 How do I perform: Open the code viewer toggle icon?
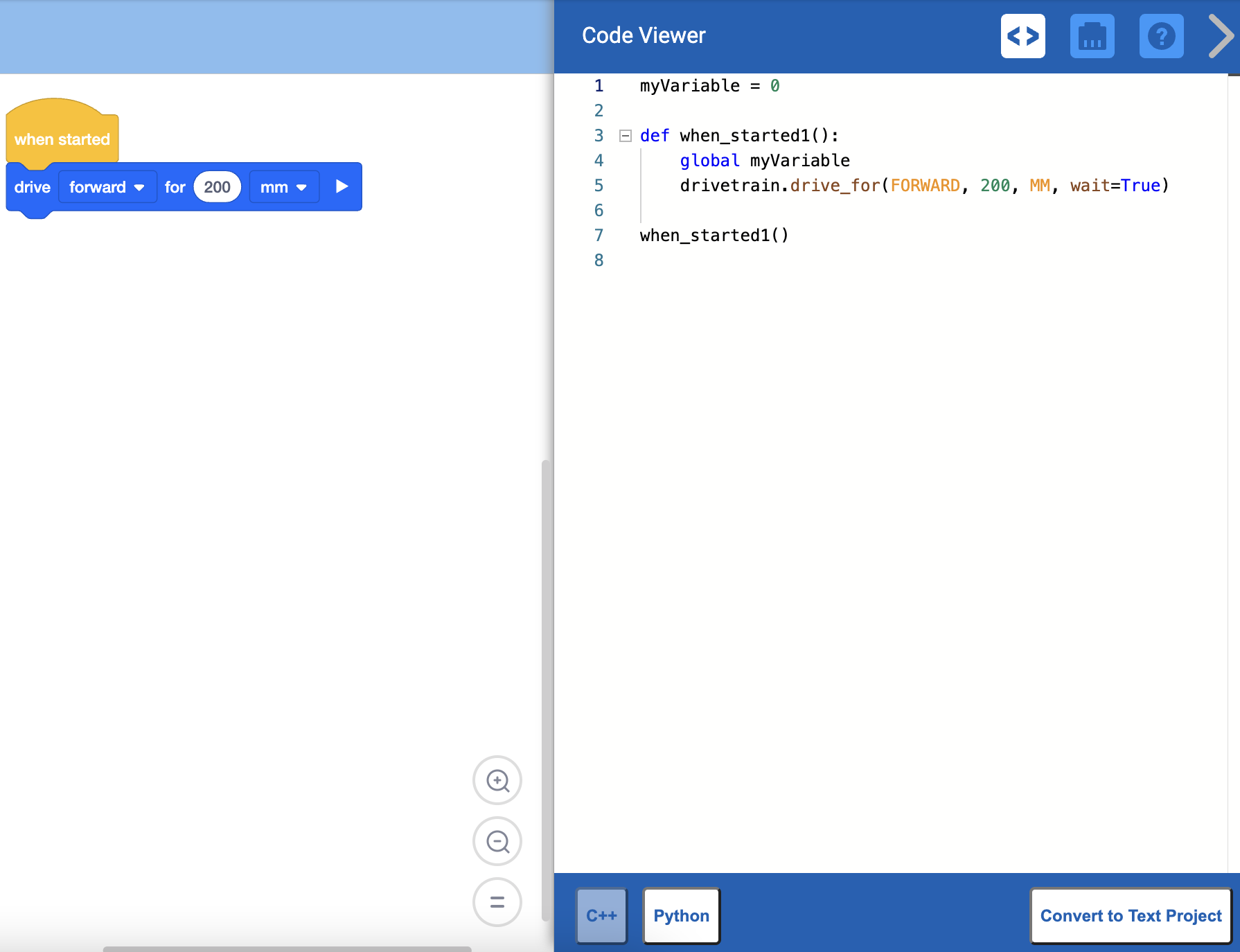(1023, 36)
